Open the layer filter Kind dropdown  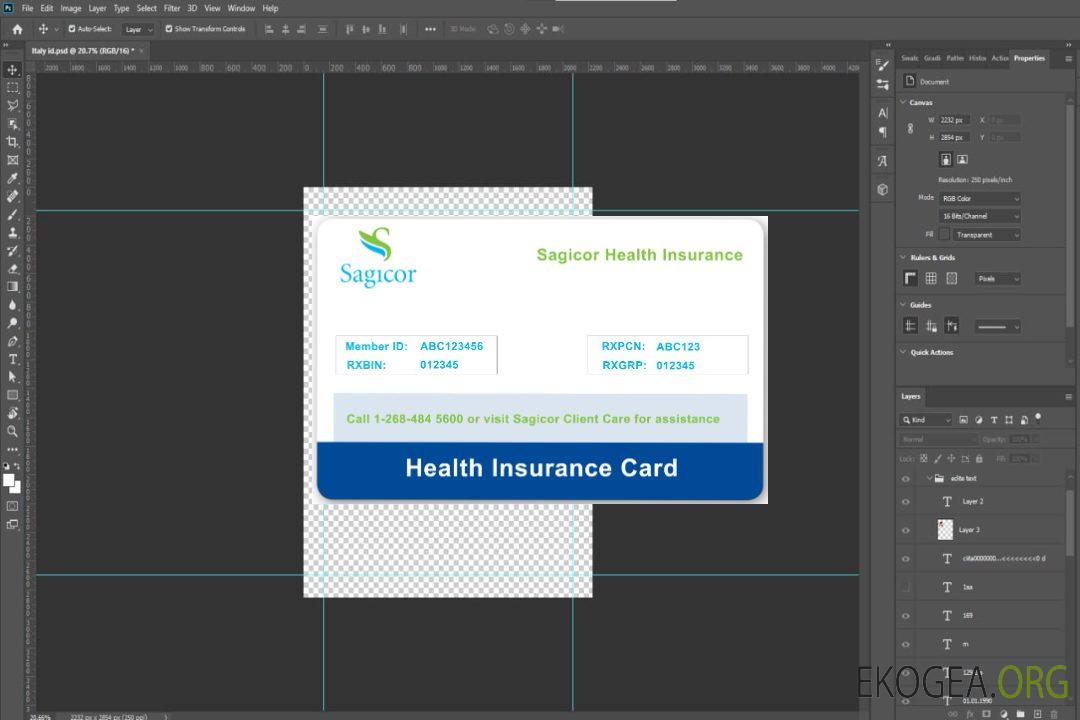(926, 420)
